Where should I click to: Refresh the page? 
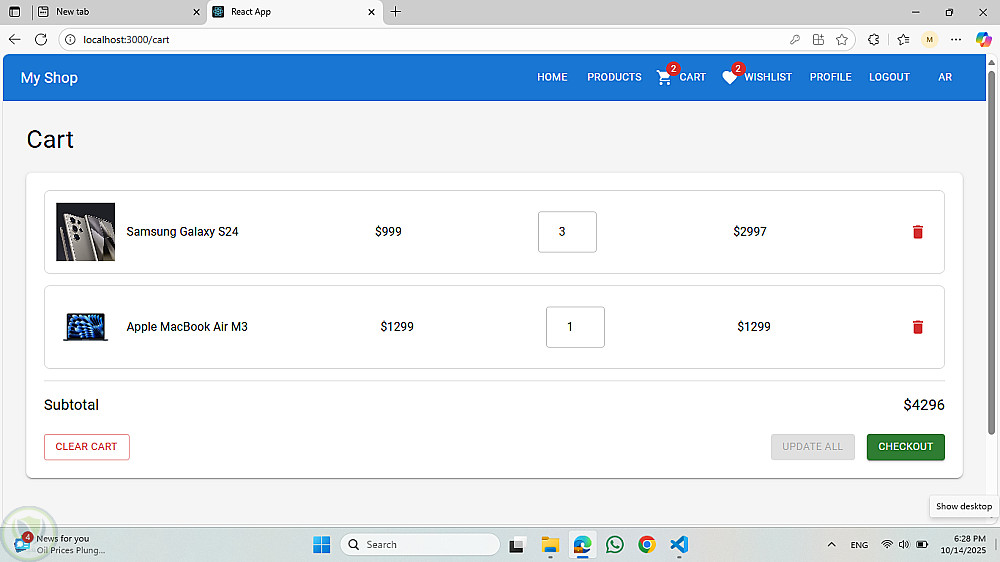(41, 40)
